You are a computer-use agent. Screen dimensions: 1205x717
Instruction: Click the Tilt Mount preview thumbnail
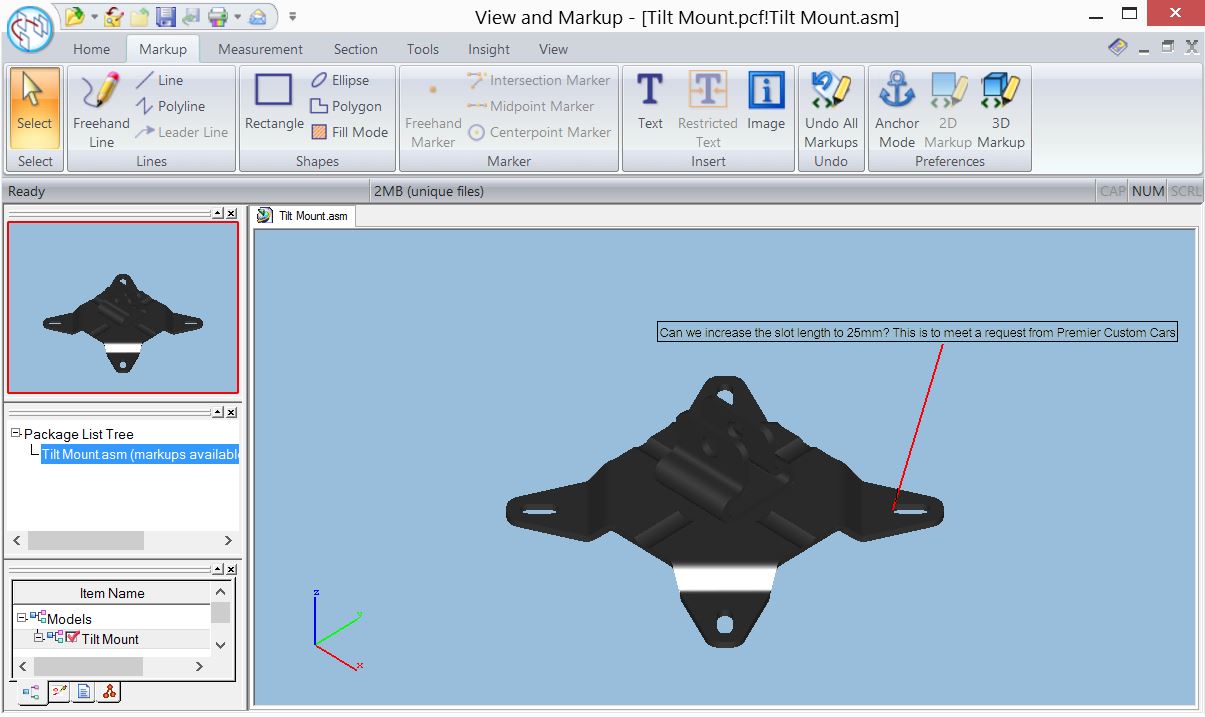click(x=123, y=307)
